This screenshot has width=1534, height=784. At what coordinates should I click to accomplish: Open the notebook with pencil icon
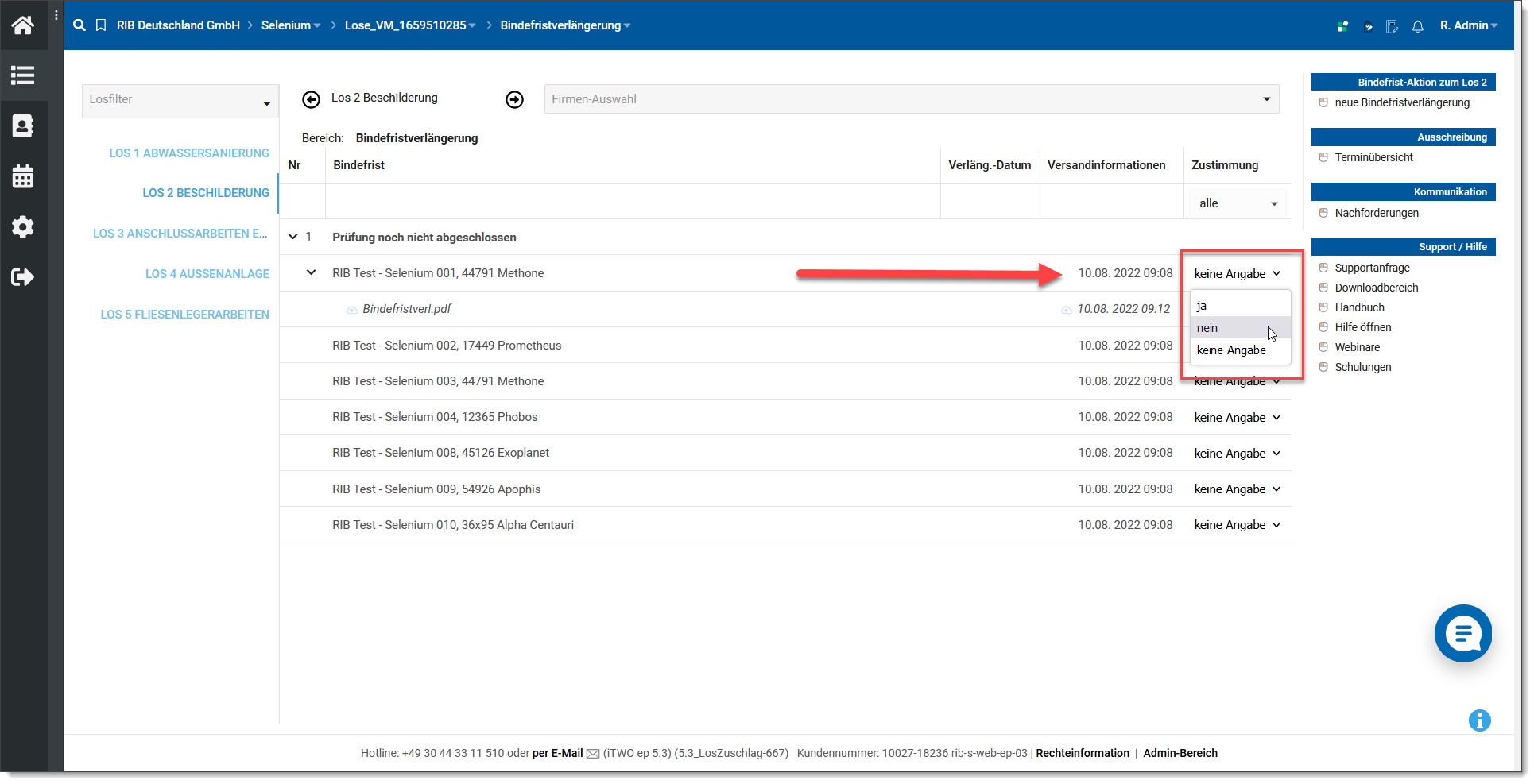click(x=1392, y=26)
